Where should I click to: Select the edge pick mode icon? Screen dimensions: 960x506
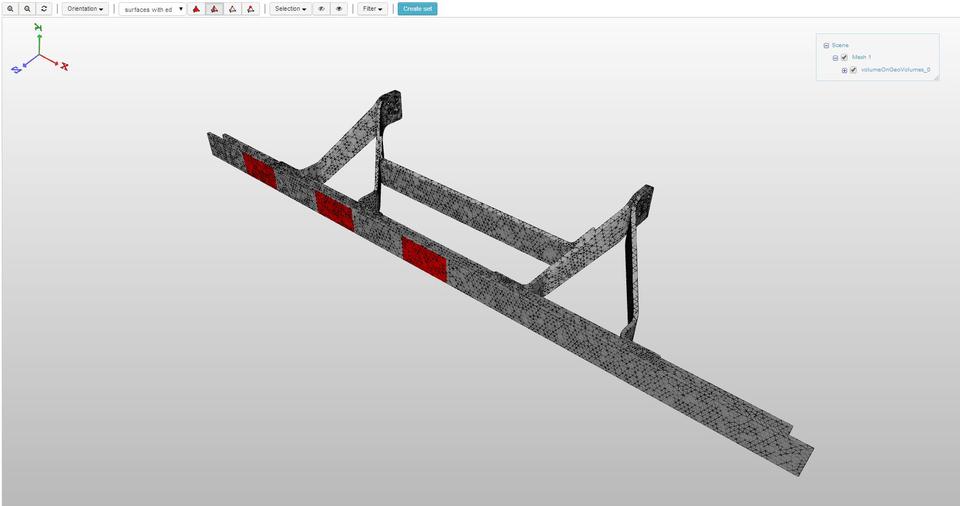(233, 9)
